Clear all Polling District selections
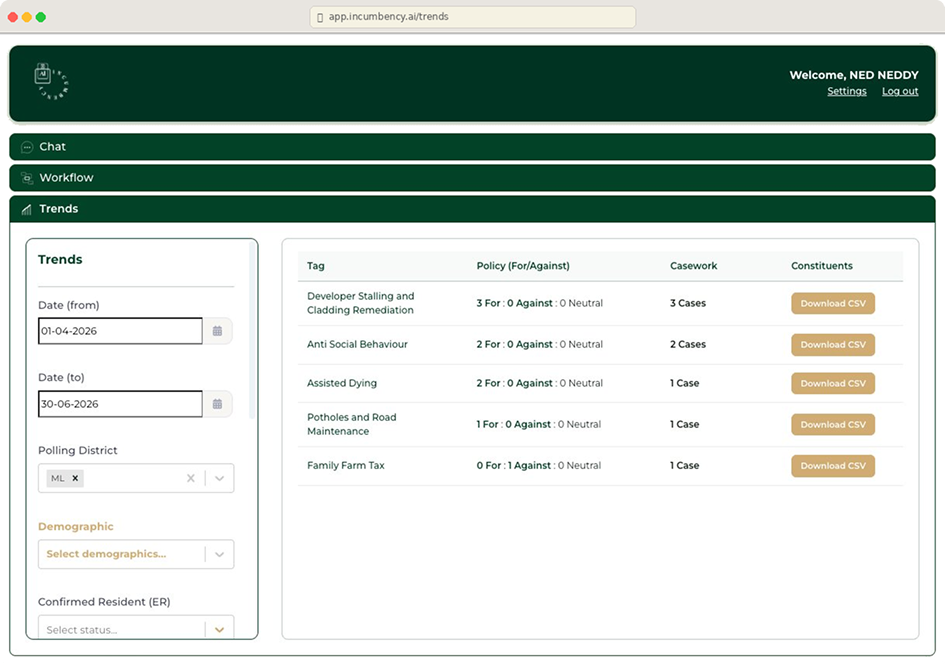This screenshot has width=945, height=665. point(190,478)
